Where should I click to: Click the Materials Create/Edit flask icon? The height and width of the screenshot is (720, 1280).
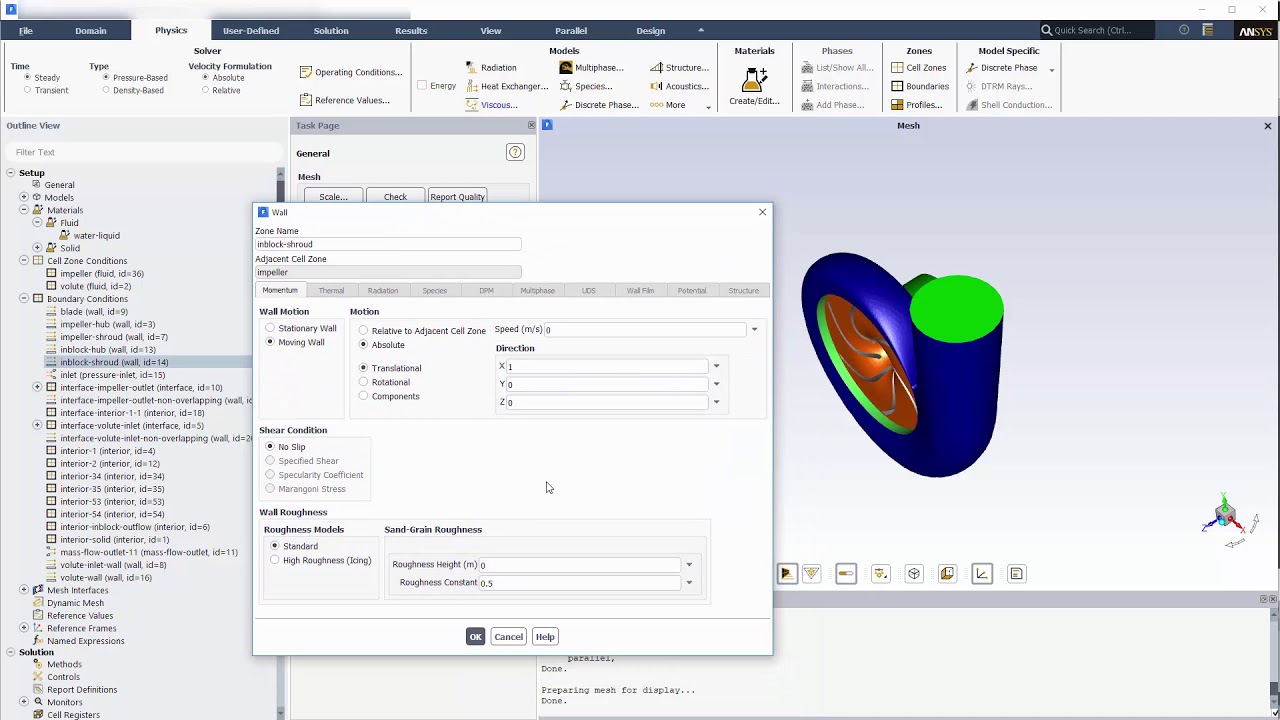pyautogui.click(x=754, y=80)
